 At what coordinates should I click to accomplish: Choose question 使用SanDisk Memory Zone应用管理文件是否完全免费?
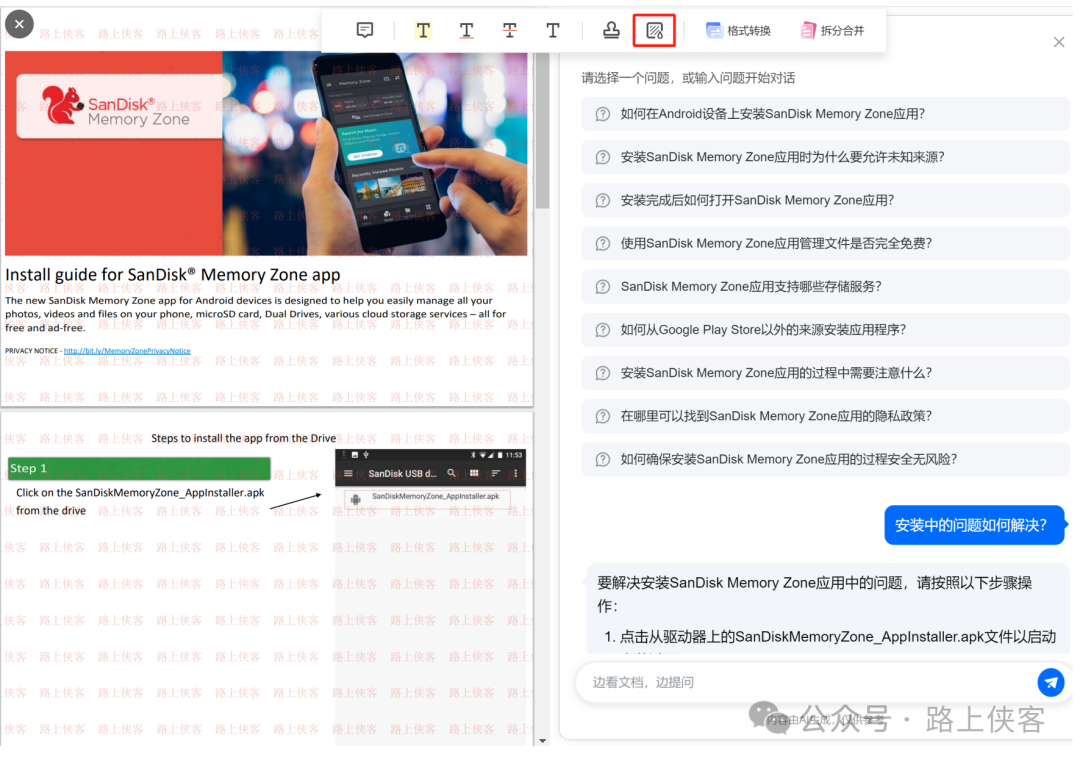click(824, 244)
